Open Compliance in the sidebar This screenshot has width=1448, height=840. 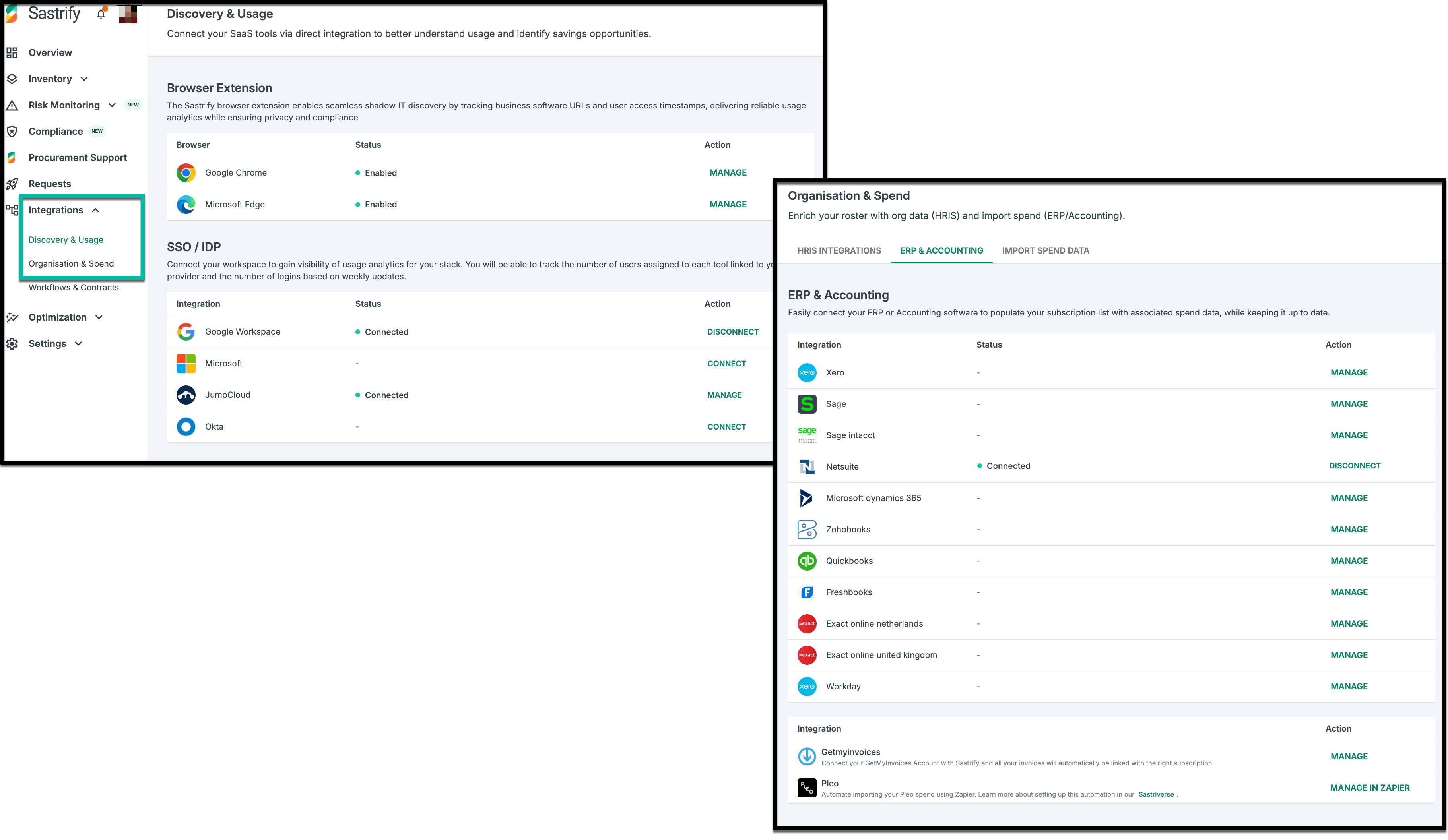pos(56,132)
